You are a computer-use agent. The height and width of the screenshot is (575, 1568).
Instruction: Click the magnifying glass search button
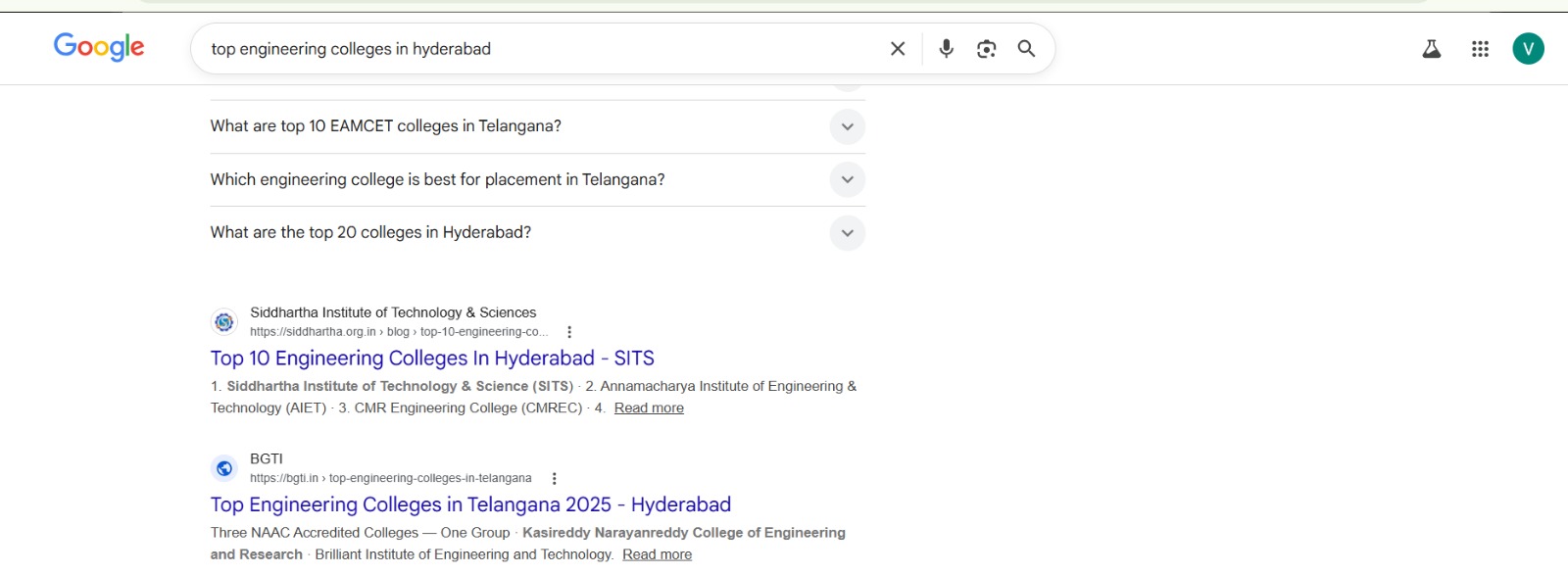(x=1026, y=49)
